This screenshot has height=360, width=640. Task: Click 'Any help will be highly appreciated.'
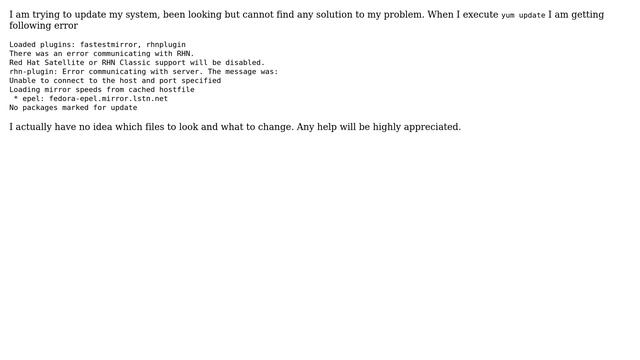(x=379, y=127)
